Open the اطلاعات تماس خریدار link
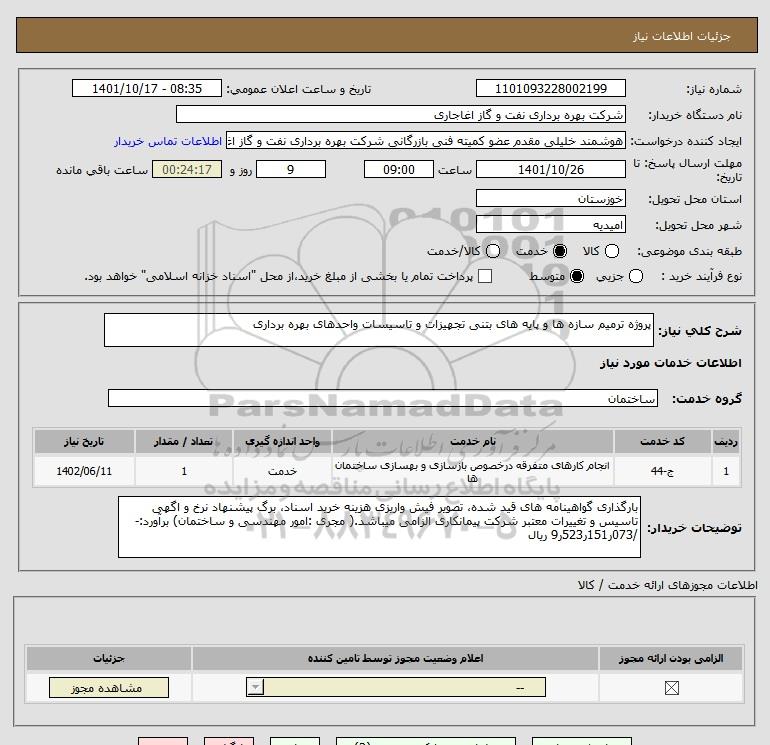Viewport: 770px width, 745px height. click(x=168, y=141)
